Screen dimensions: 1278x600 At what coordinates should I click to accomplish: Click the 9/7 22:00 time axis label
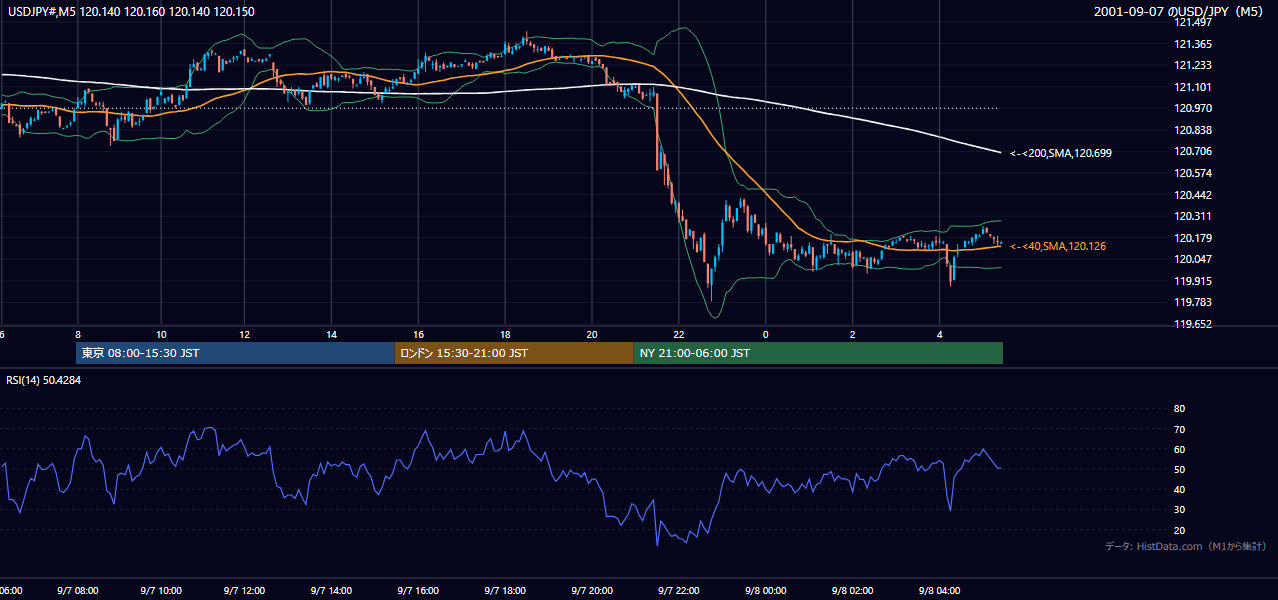[678, 591]
